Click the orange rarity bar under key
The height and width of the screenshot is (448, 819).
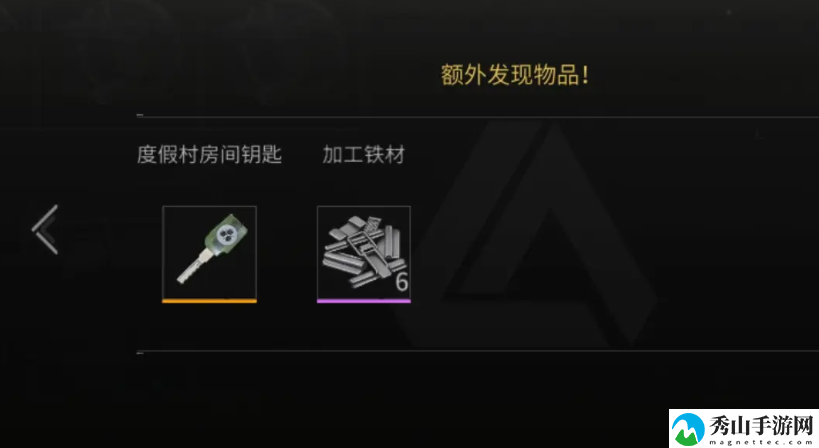pos(209,301)
